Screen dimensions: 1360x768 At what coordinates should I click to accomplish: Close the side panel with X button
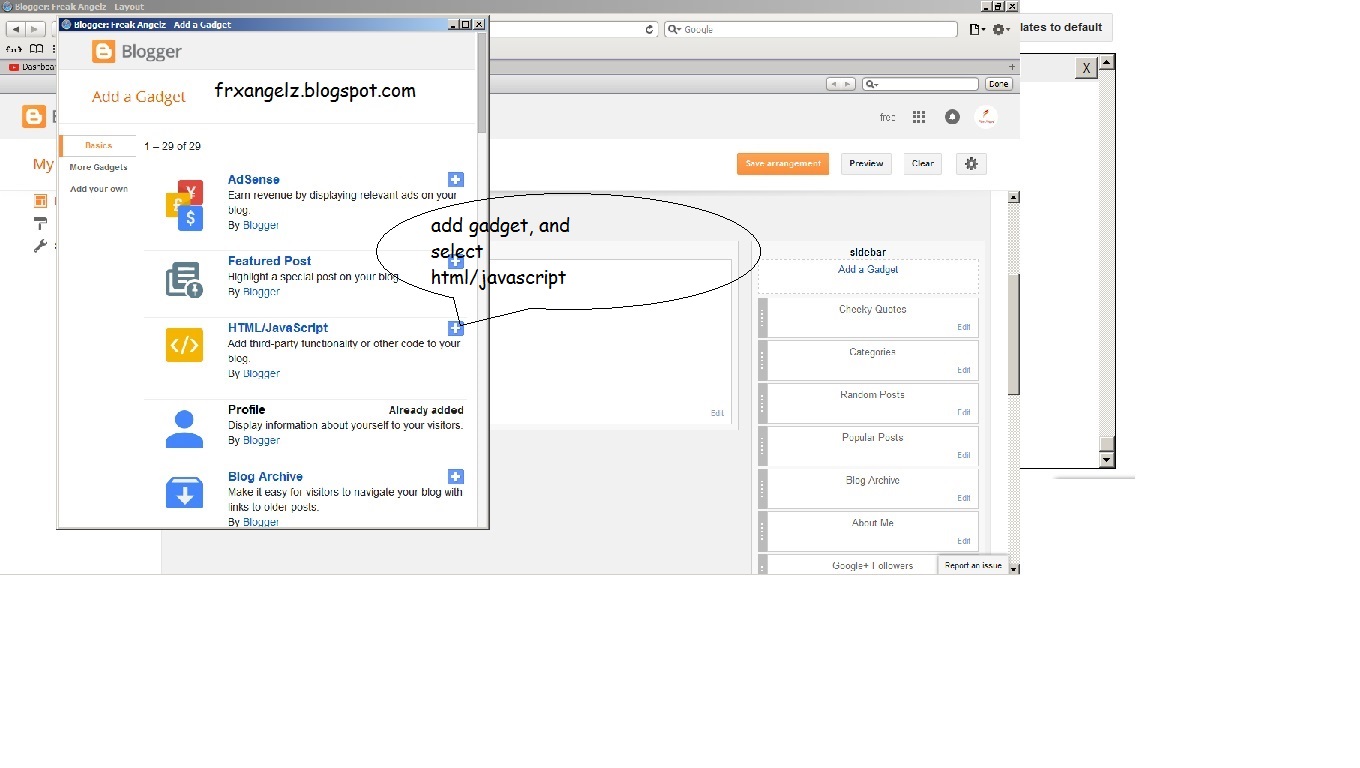point(1086,67)
